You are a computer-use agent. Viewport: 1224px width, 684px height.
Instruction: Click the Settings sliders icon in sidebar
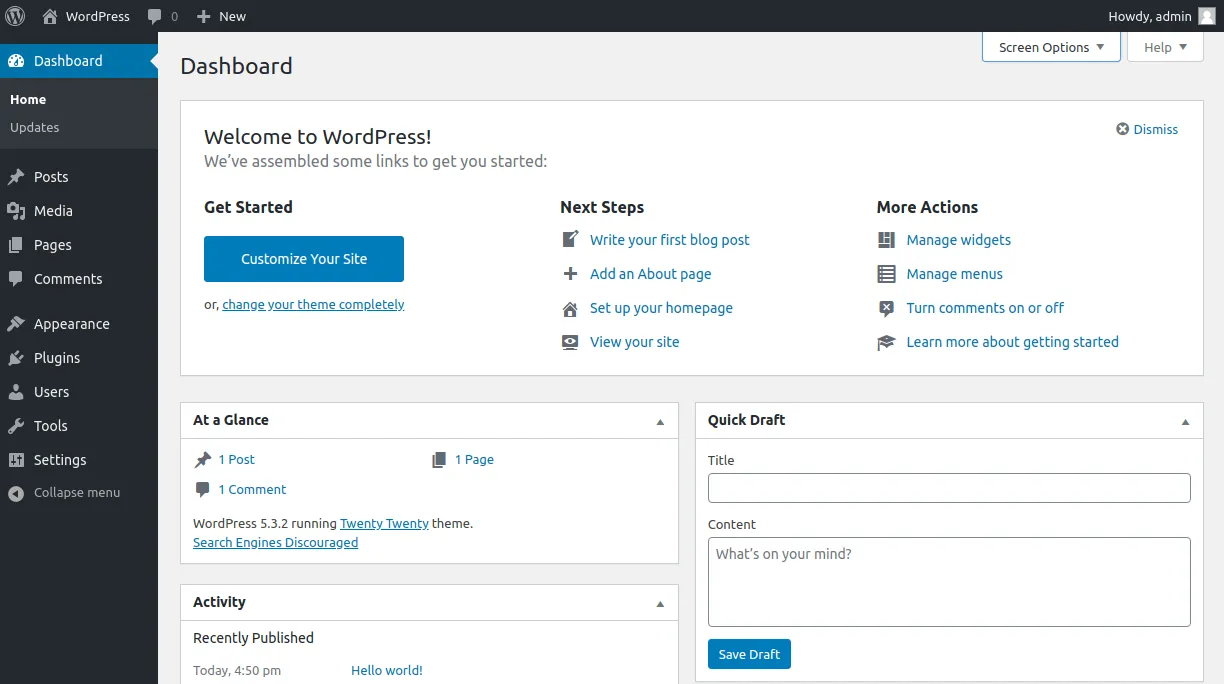pyautogui.click(x=16, y=460)
